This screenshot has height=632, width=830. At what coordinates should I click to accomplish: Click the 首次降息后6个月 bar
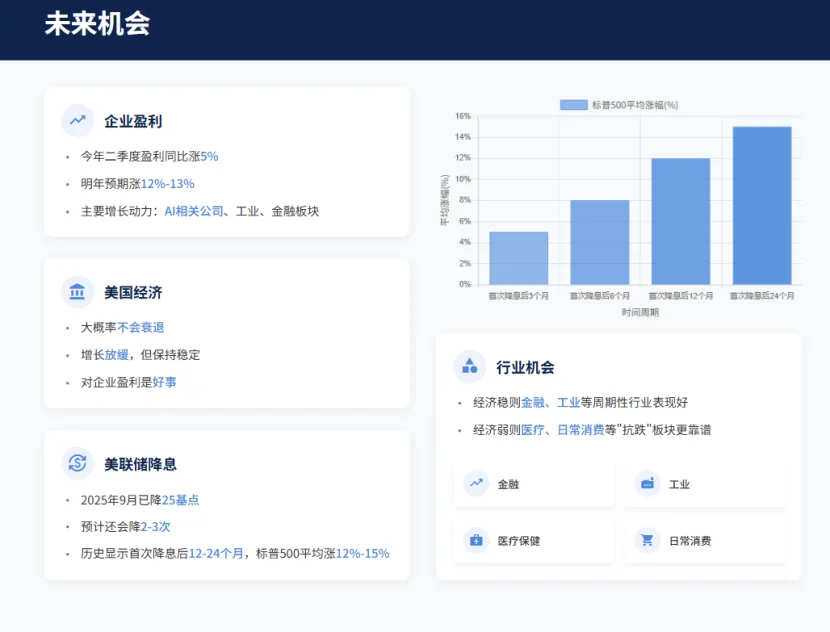[599, 243]
